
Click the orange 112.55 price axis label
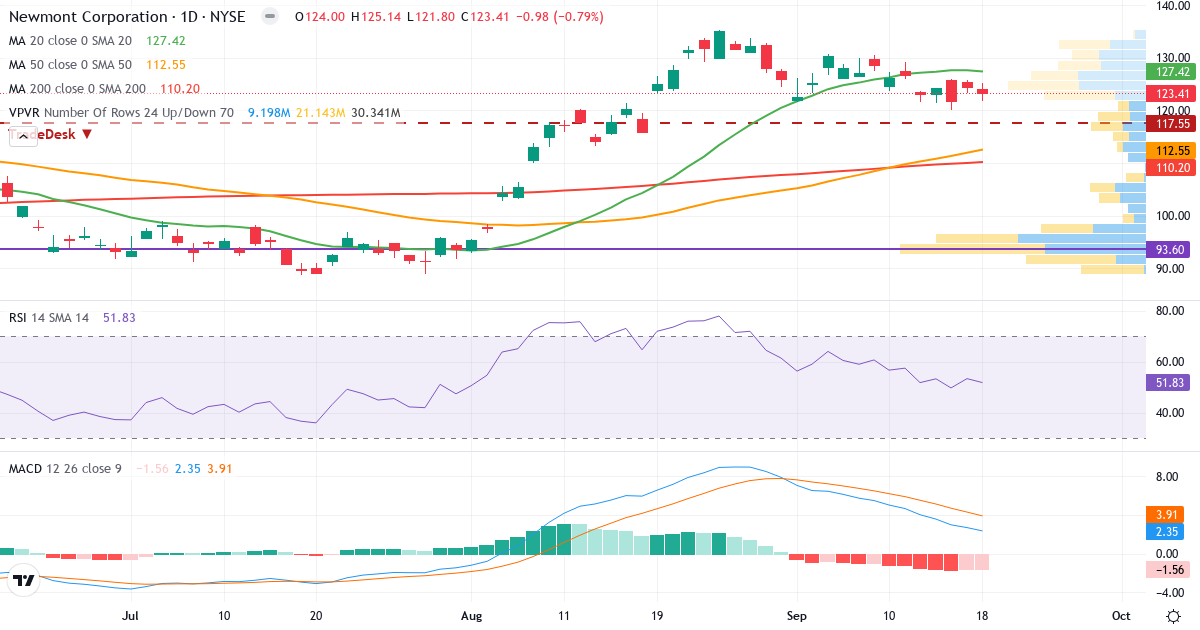coord(1171,150)
